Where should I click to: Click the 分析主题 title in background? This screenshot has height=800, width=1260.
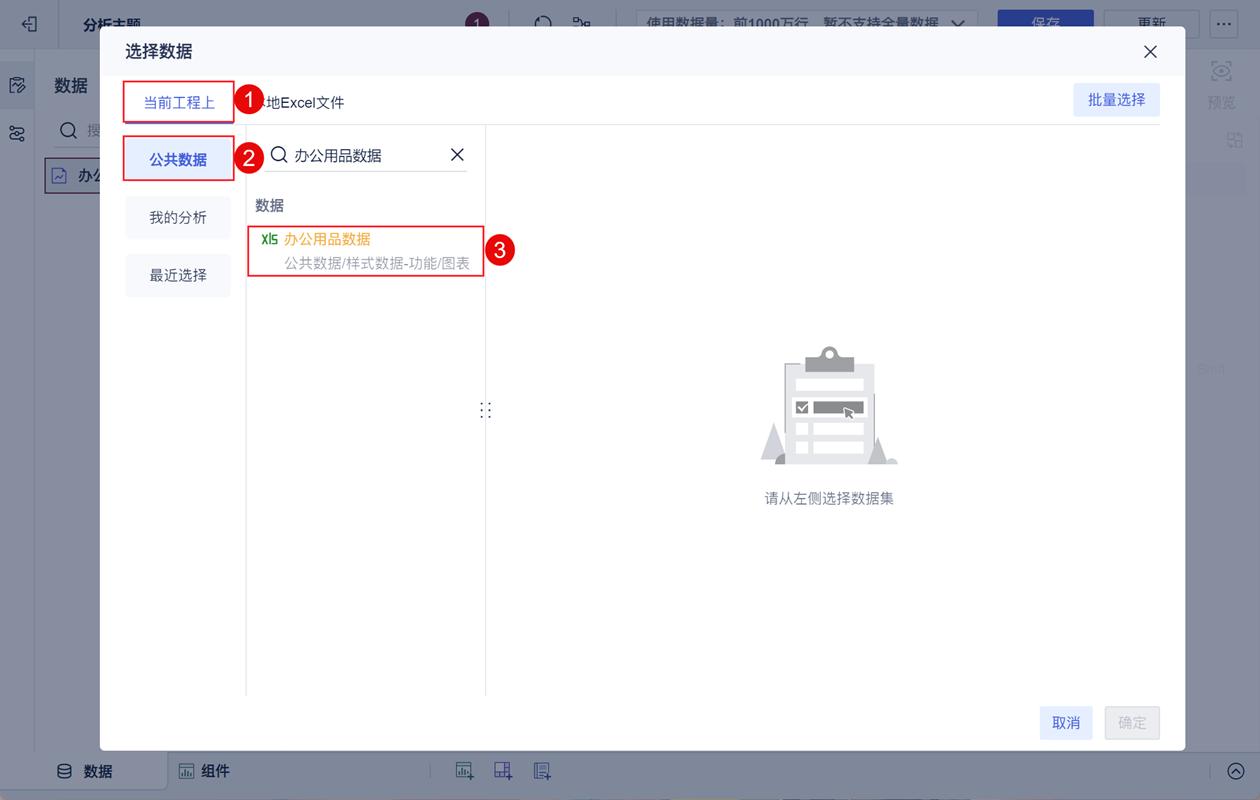coord(112,24)
